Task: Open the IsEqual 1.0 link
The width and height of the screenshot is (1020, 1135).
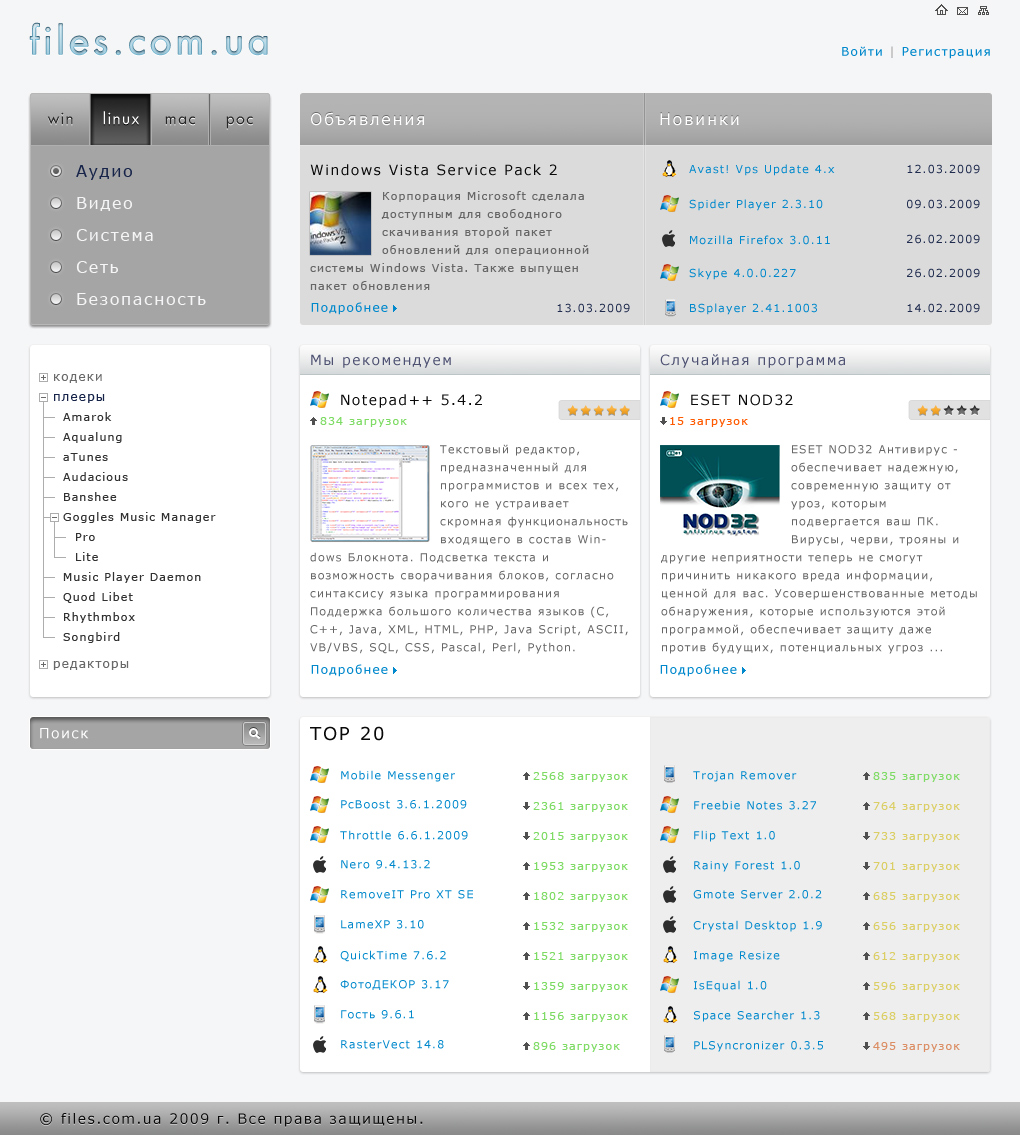Action: 730,985
